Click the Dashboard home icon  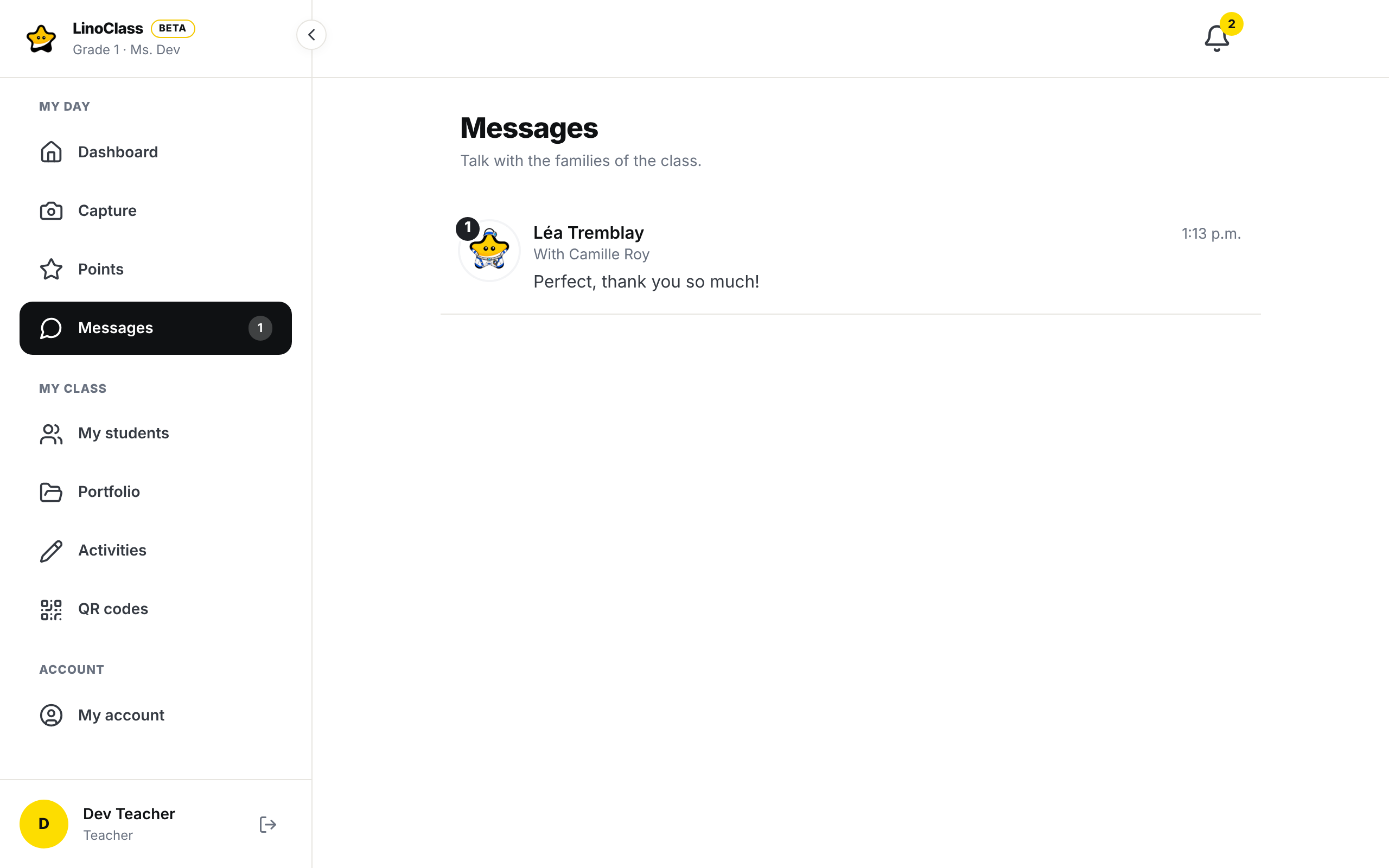pos(51,152)
